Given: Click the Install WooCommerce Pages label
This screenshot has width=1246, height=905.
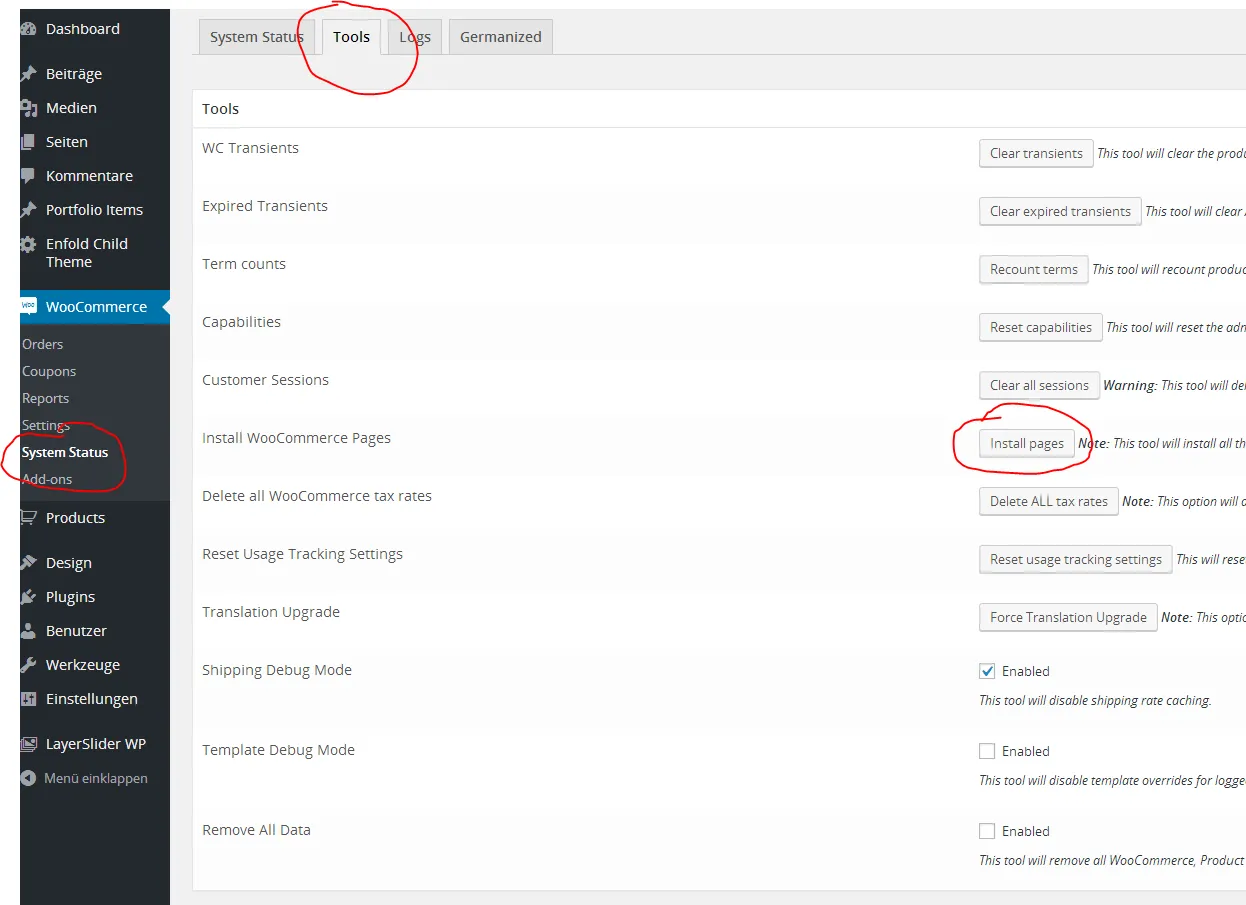Looking at the screenshot, I should click(x=296, y=438).
